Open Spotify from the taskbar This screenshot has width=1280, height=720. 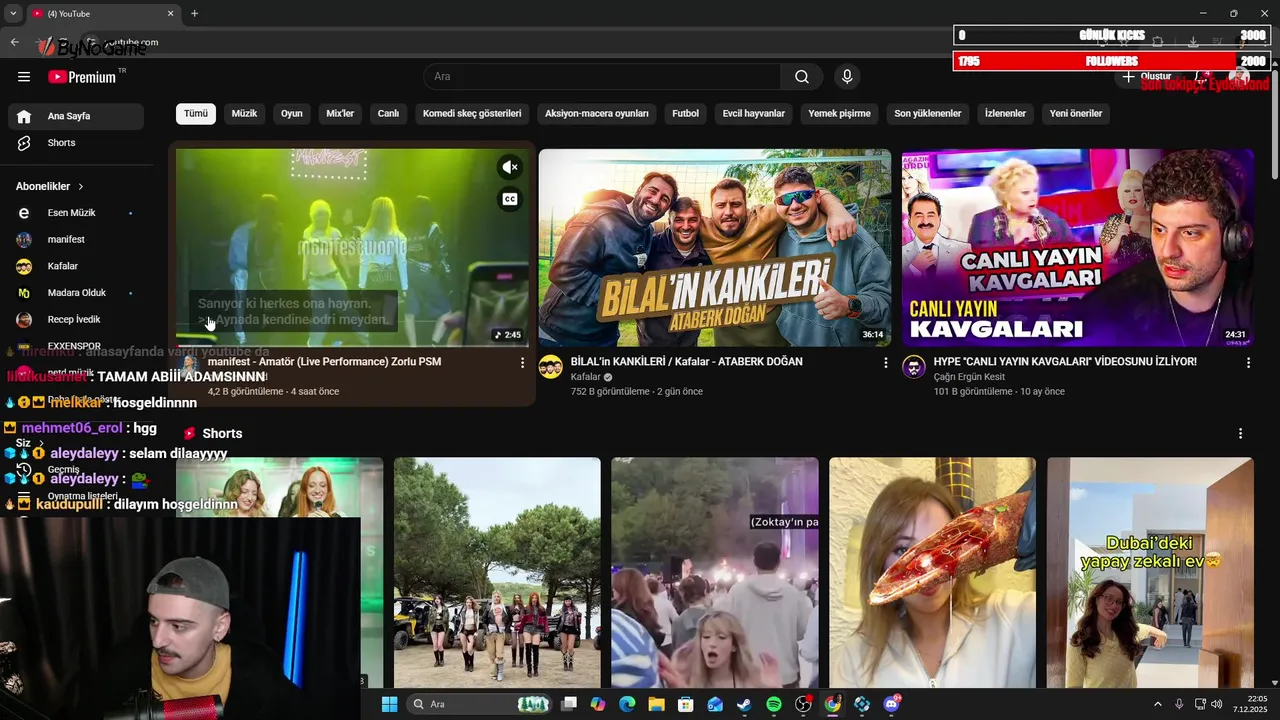coord(773,704)
